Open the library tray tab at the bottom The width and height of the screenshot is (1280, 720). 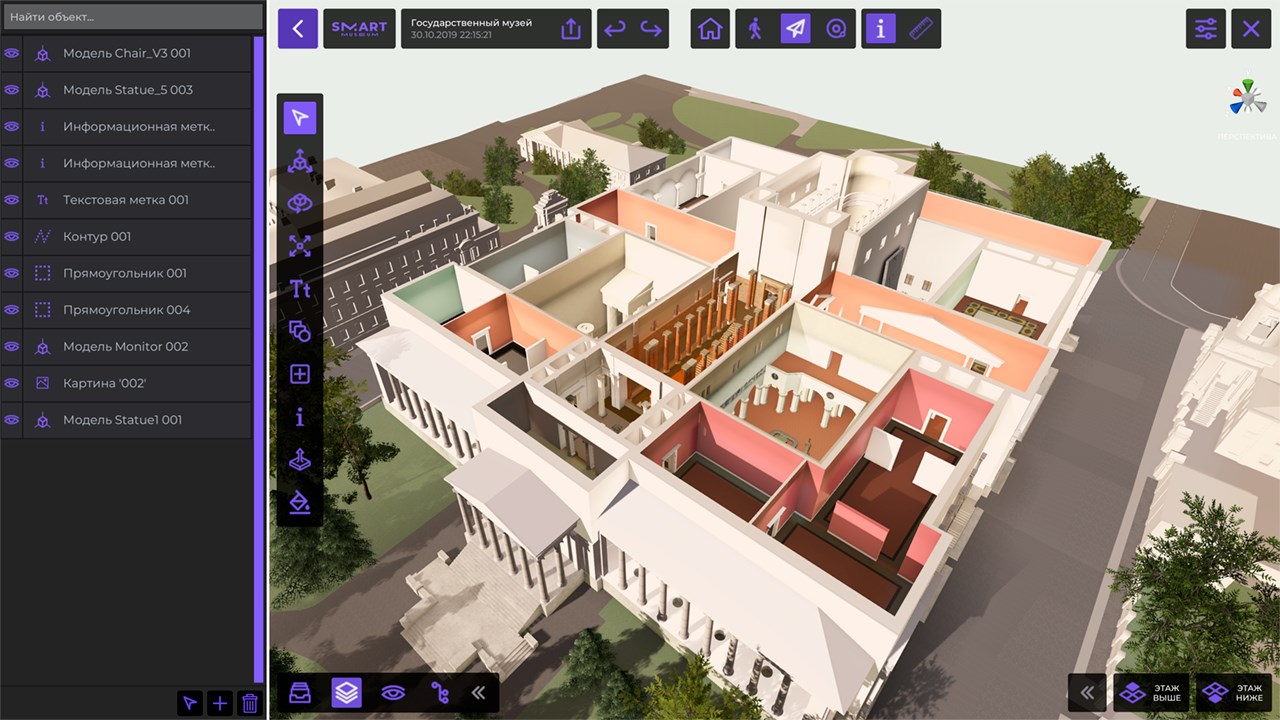pos(299,692)
